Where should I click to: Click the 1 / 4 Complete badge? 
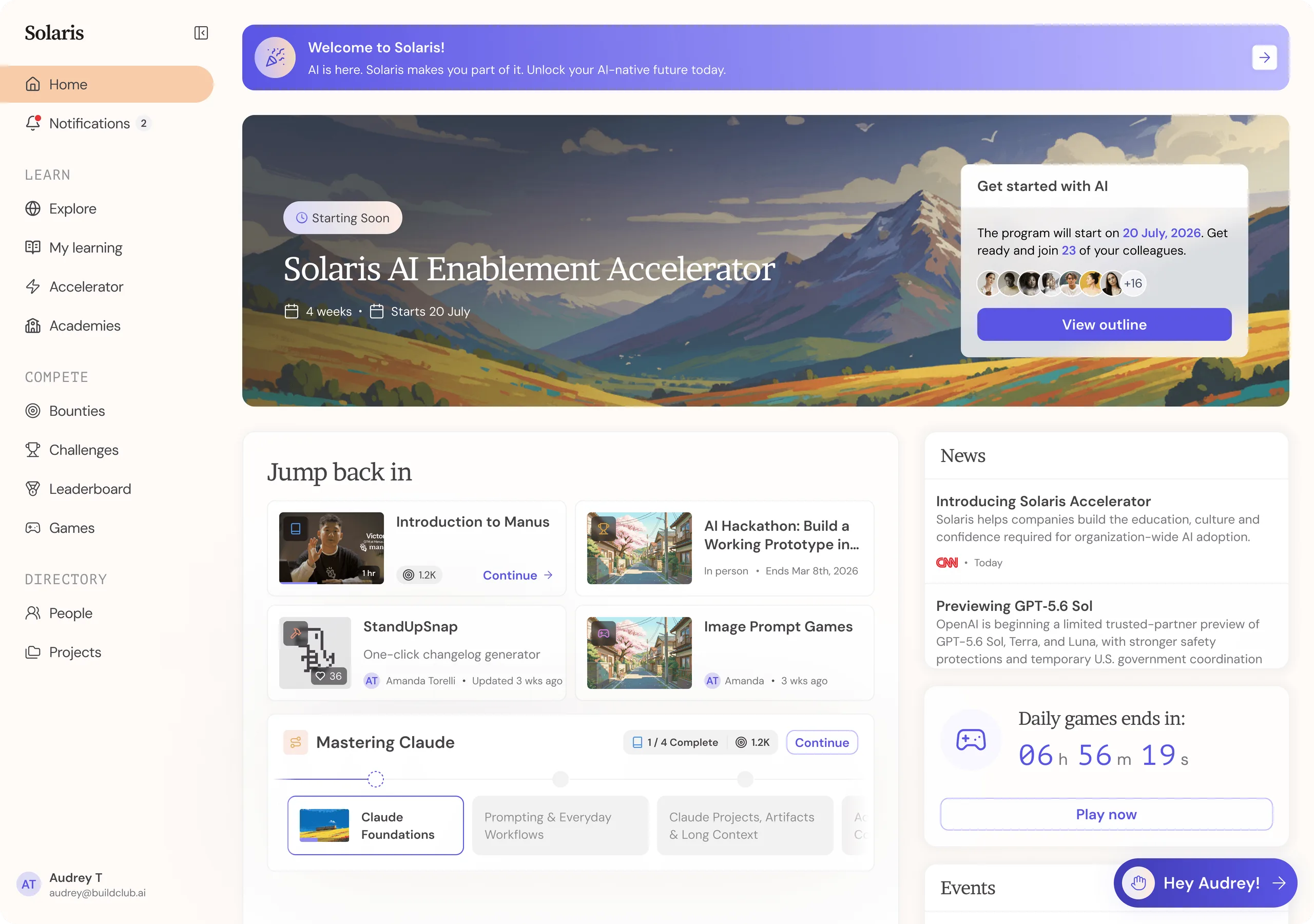tap(675, 742)
